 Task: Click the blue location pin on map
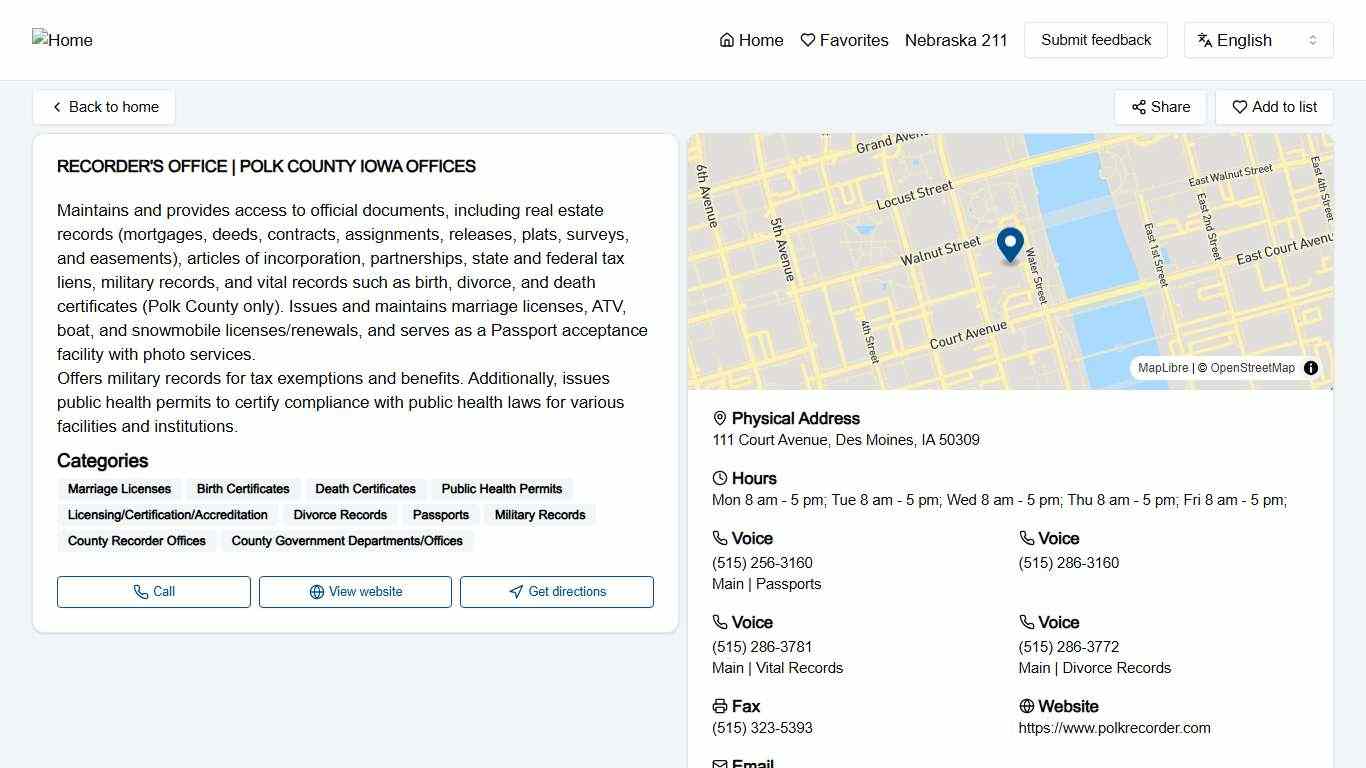pos(1010,244)
